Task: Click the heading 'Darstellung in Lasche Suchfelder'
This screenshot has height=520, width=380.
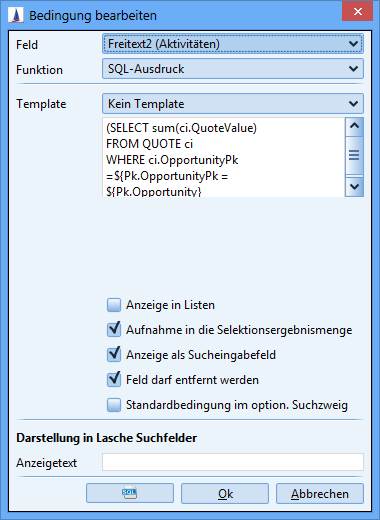Action: (107, 438)
